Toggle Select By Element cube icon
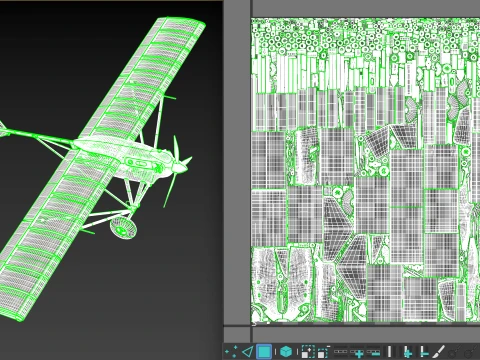 pyautogui.click(x=286, y=352)
